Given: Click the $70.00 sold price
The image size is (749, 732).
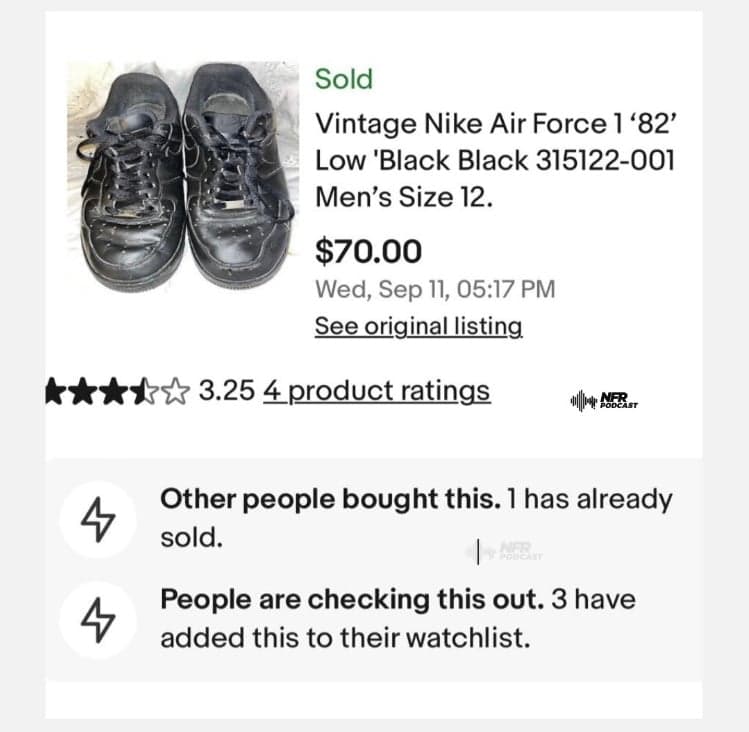Looking at the screenshot, I should coord(368,251).
